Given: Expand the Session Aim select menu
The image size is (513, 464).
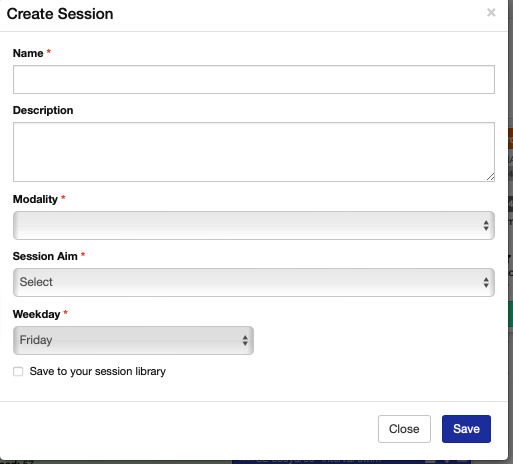Looking at the screenshot, I should (x=254, y=282).
